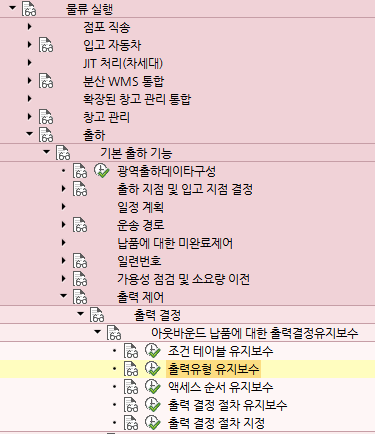Open documentation icon for 출력 결정
Viewport: 375px width, 434px height.
(97, 315)
